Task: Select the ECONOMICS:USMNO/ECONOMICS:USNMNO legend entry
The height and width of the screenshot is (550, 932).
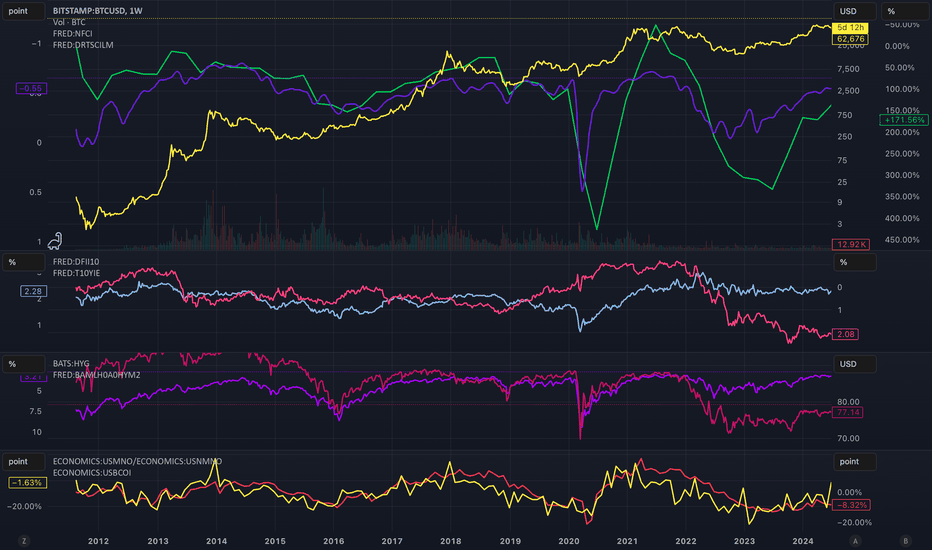Action: click(137, 461)
